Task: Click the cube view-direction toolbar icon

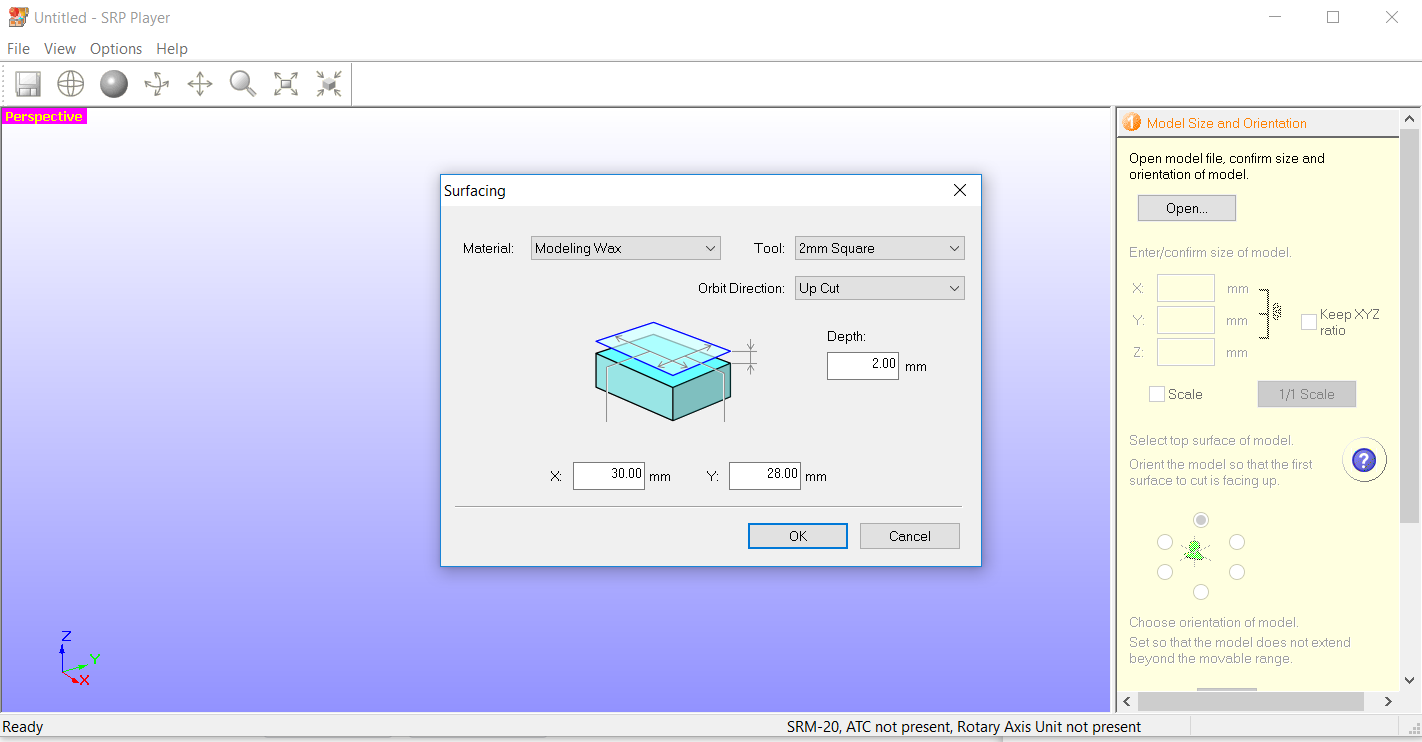Action: point(329,84)
